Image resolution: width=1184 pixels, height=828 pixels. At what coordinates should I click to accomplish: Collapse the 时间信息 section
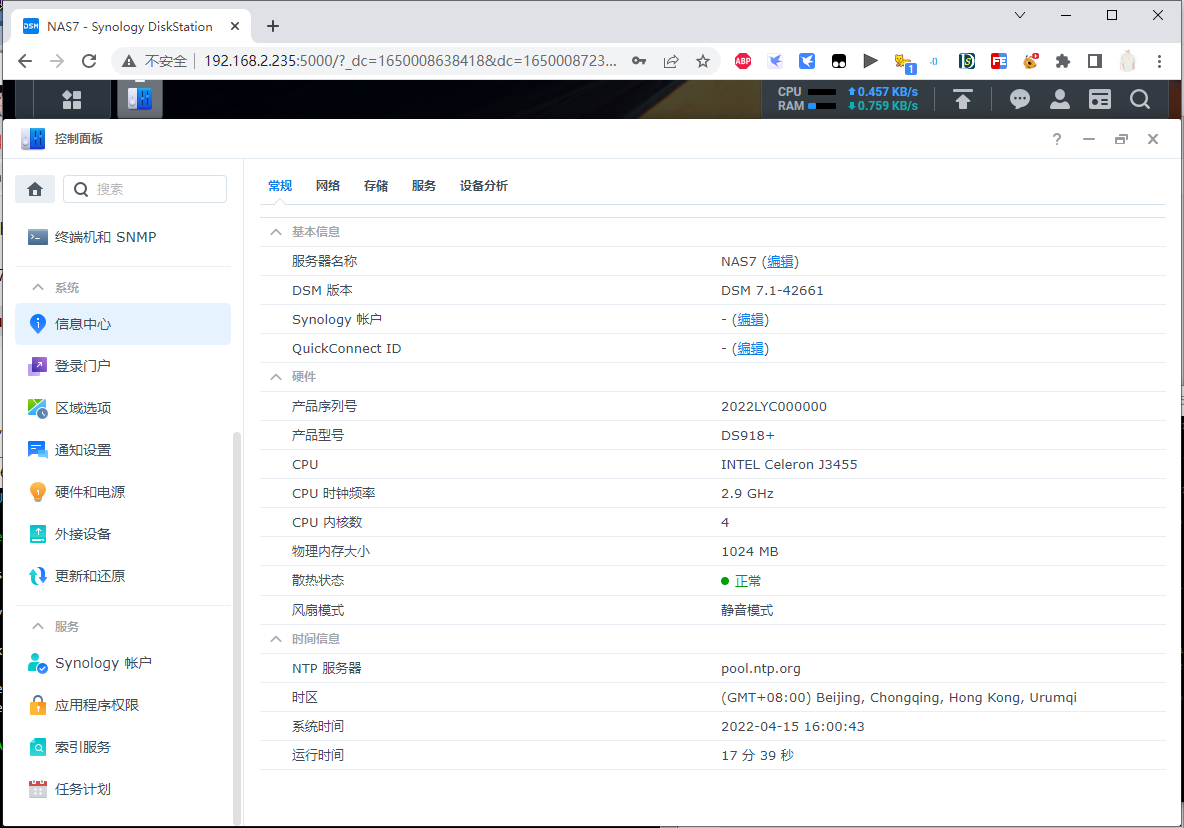click(x=276, y=639)
